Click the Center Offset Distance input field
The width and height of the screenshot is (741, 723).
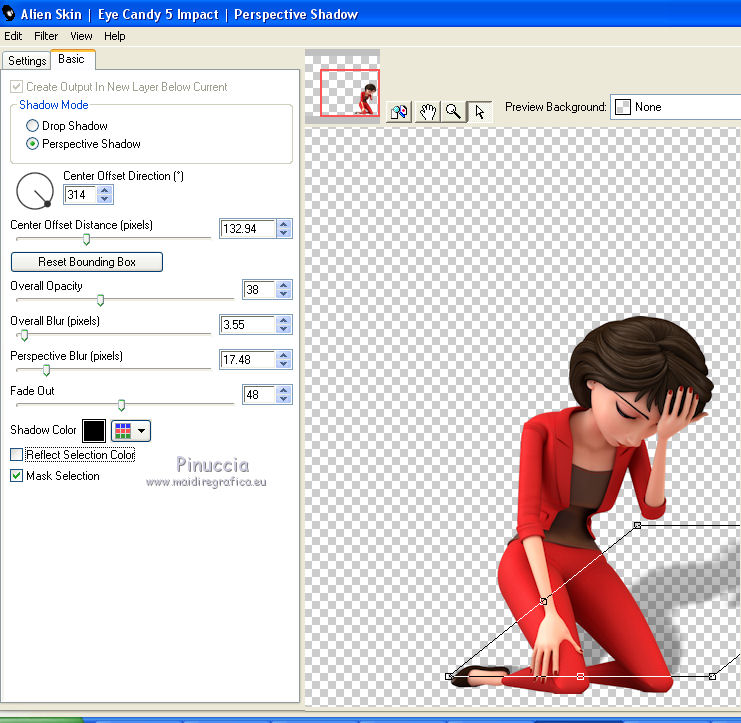[248, 229]
